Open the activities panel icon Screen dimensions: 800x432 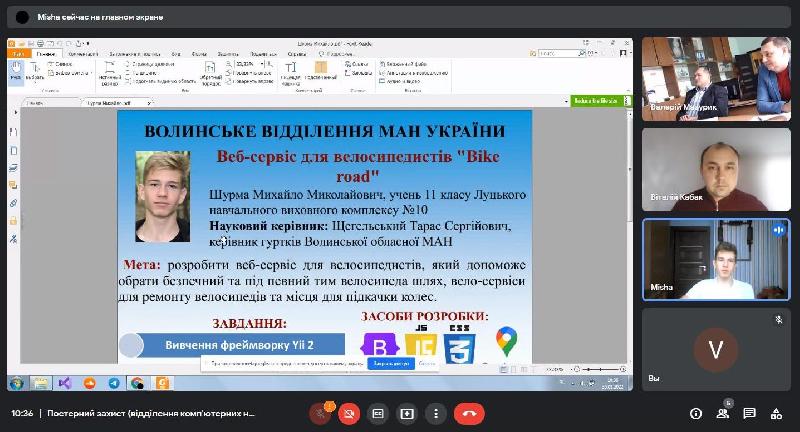point(776,413)
